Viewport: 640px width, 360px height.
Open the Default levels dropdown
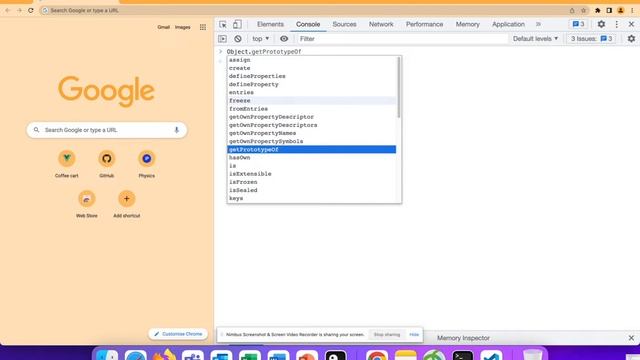(535, 39)
